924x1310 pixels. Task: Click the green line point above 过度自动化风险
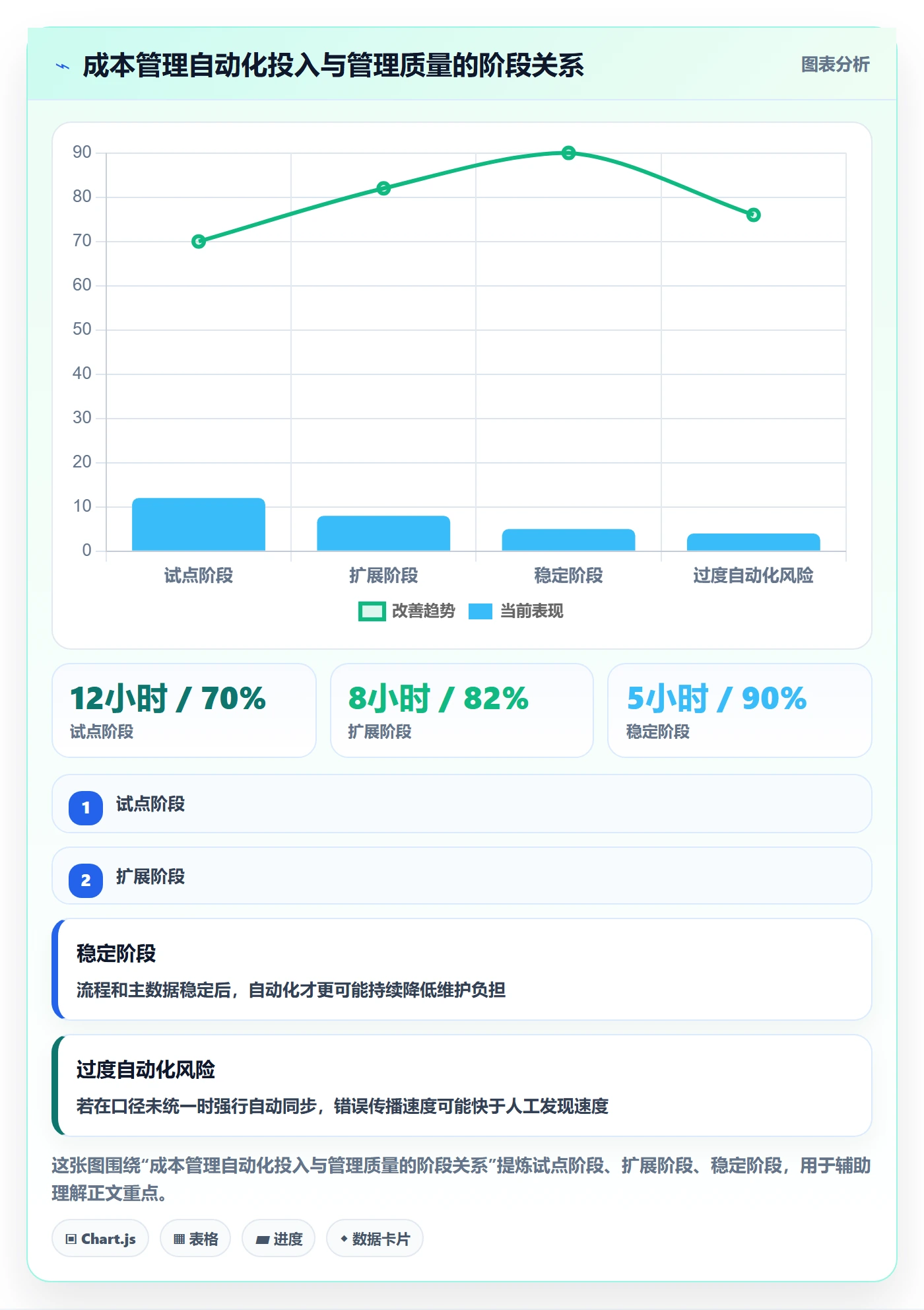click(x=753, y=215)
